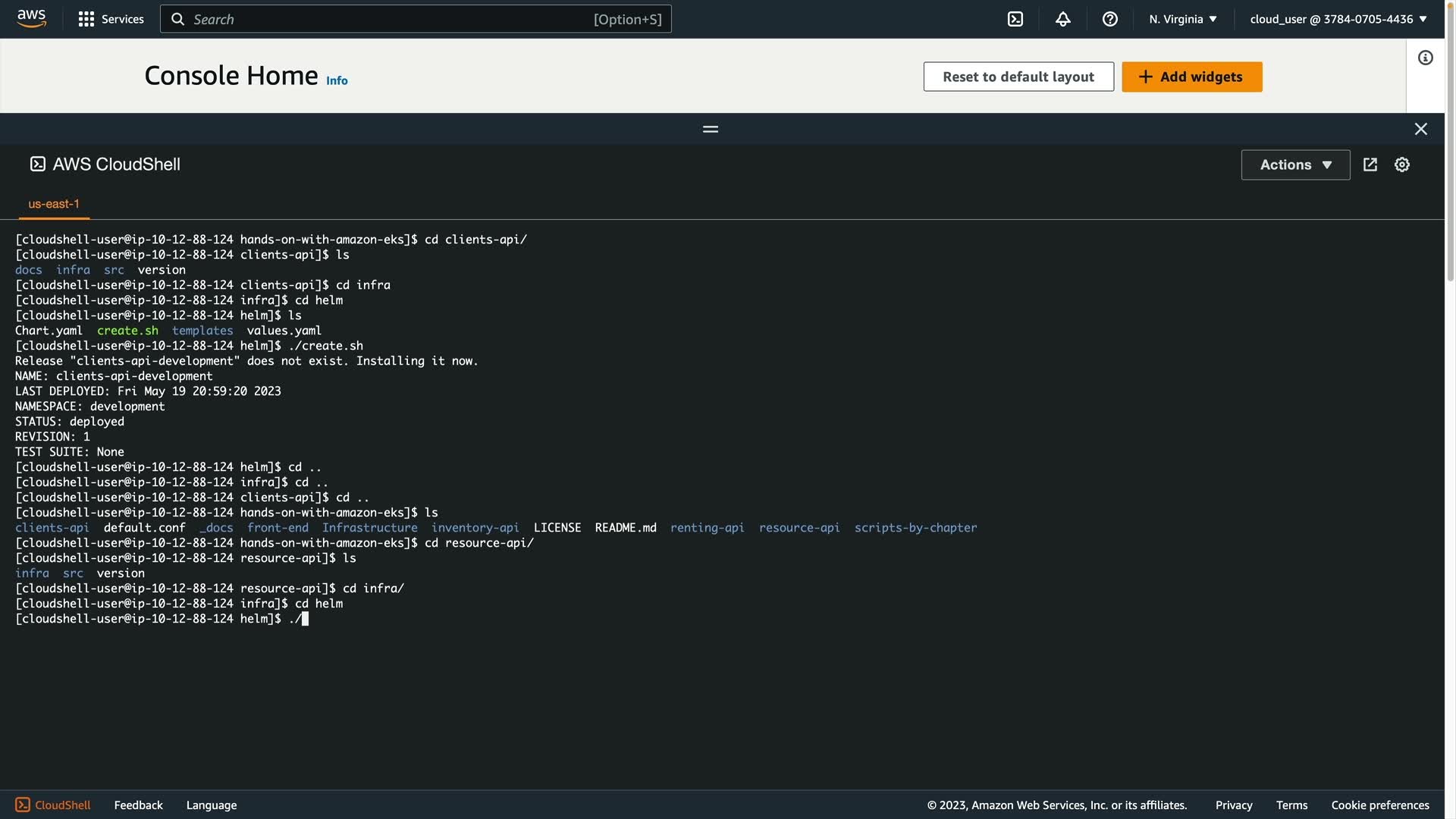This screenshot has height=819, width=1456.
Task: Open the Actions dropdown in CloudShell
Action: point(1294,165)
